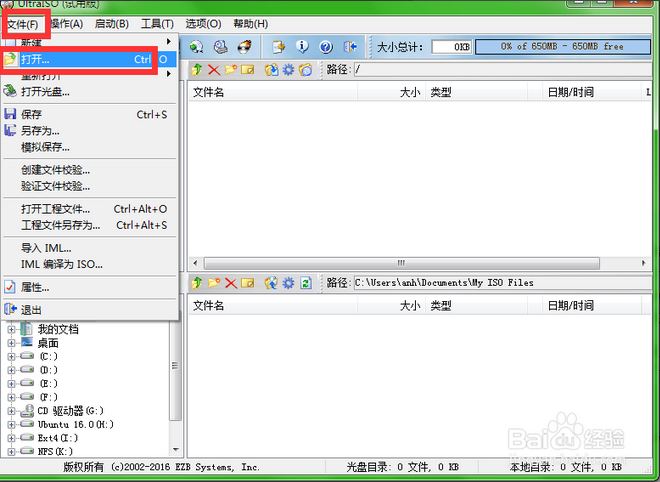Image resolution: width=660 pixels, height=482 pixels.
Task: Click the 大小总计 0KB field
Action: (452, 47)
